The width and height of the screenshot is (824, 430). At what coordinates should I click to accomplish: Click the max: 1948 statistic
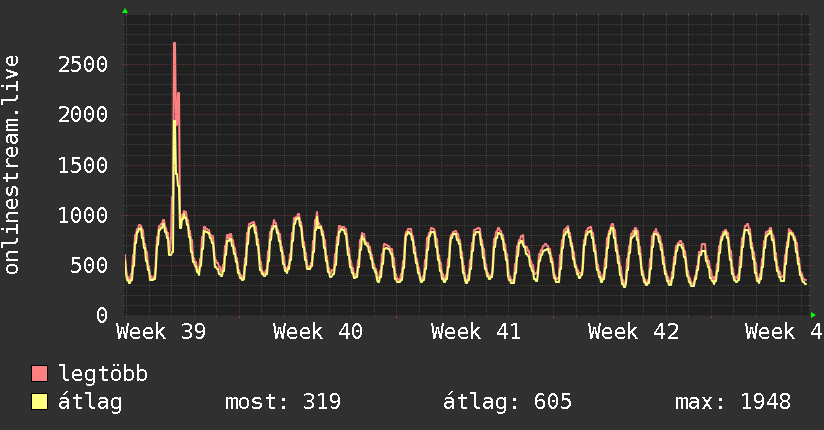[733, 402]
